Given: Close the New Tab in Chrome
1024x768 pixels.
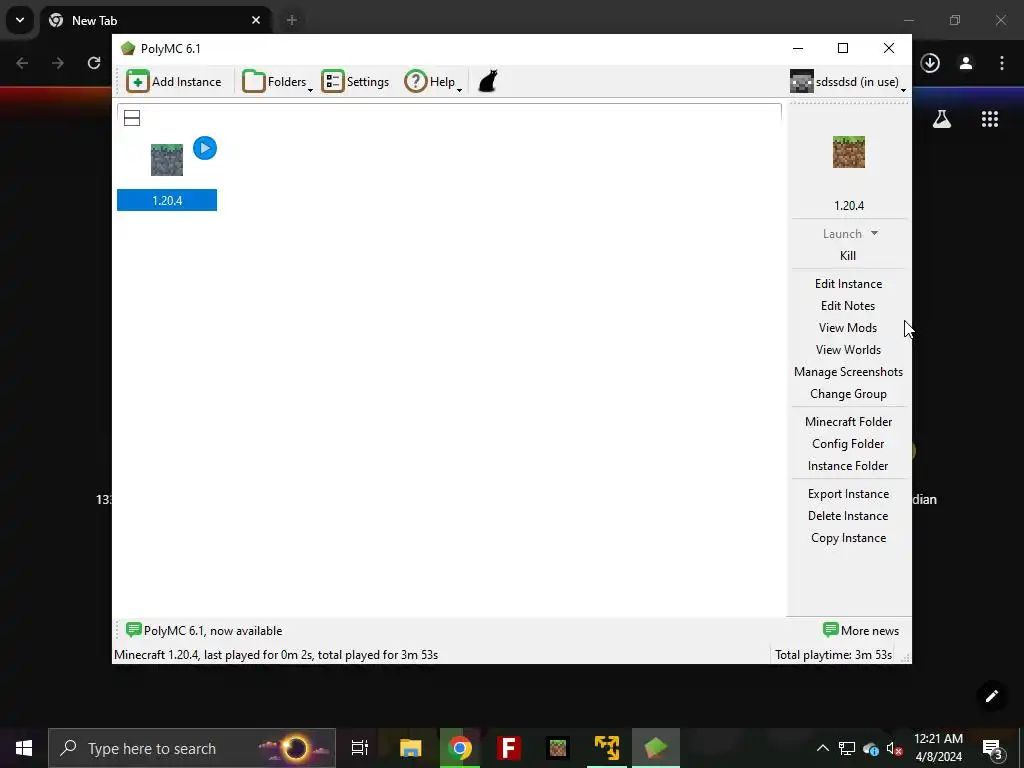Looking at the screenshot, I should (x=256, y=20).
